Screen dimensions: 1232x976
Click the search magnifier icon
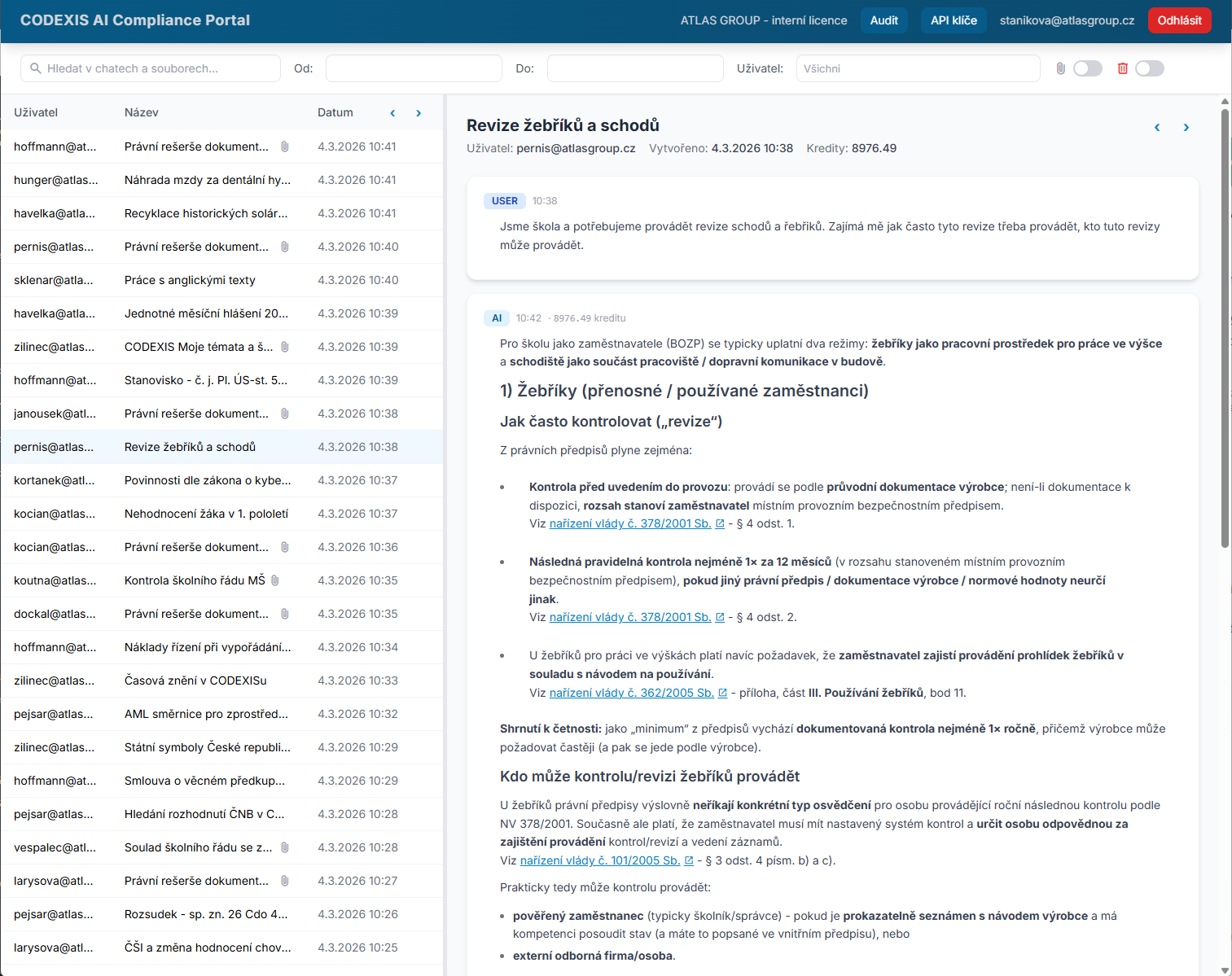36,68
